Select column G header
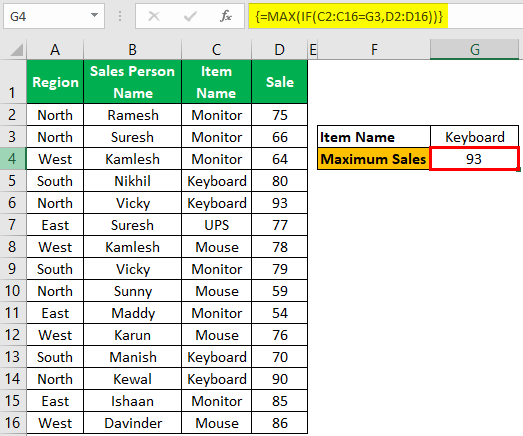 [474, 50]
